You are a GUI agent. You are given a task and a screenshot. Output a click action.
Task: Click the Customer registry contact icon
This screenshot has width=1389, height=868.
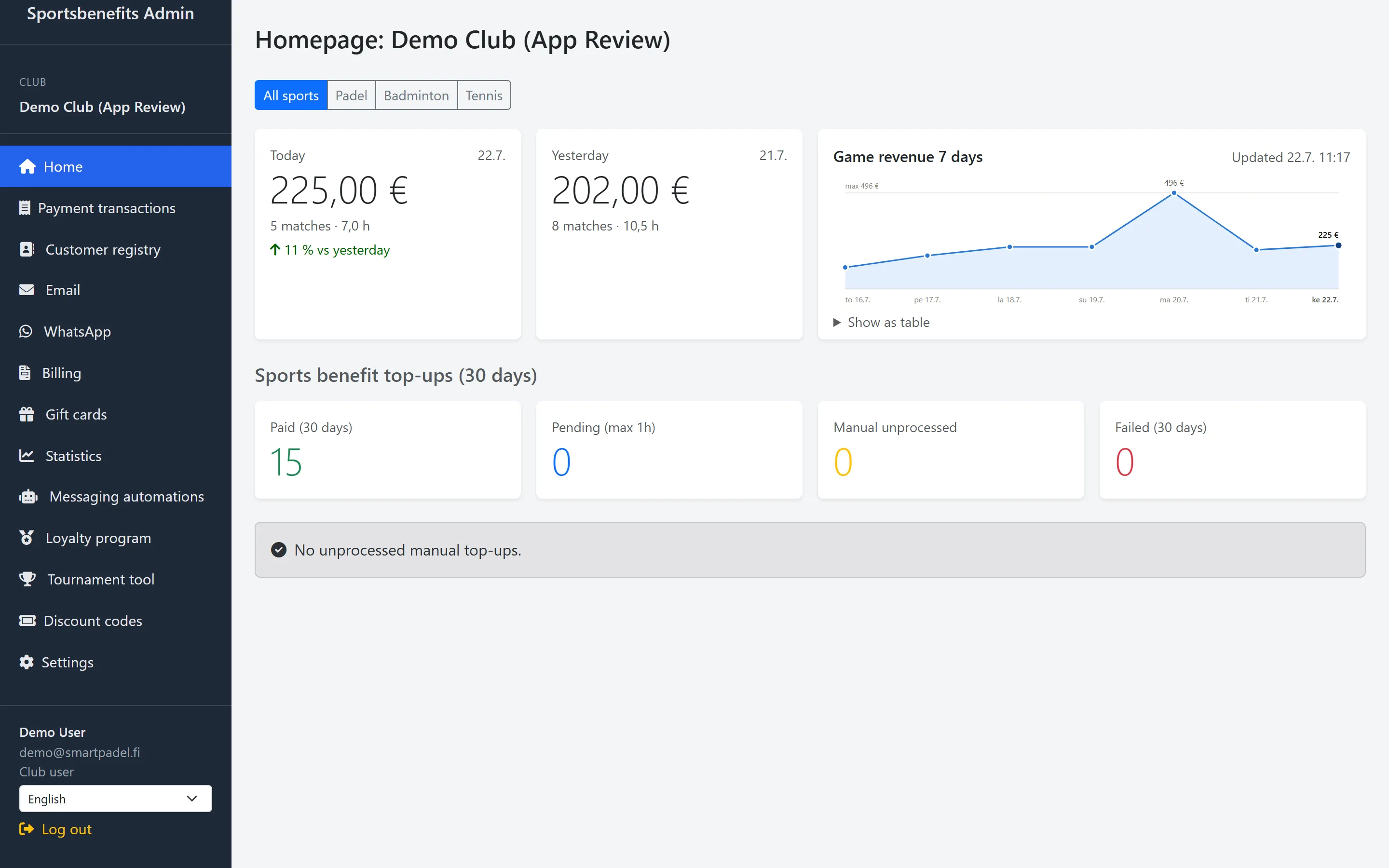coord(27,249)
